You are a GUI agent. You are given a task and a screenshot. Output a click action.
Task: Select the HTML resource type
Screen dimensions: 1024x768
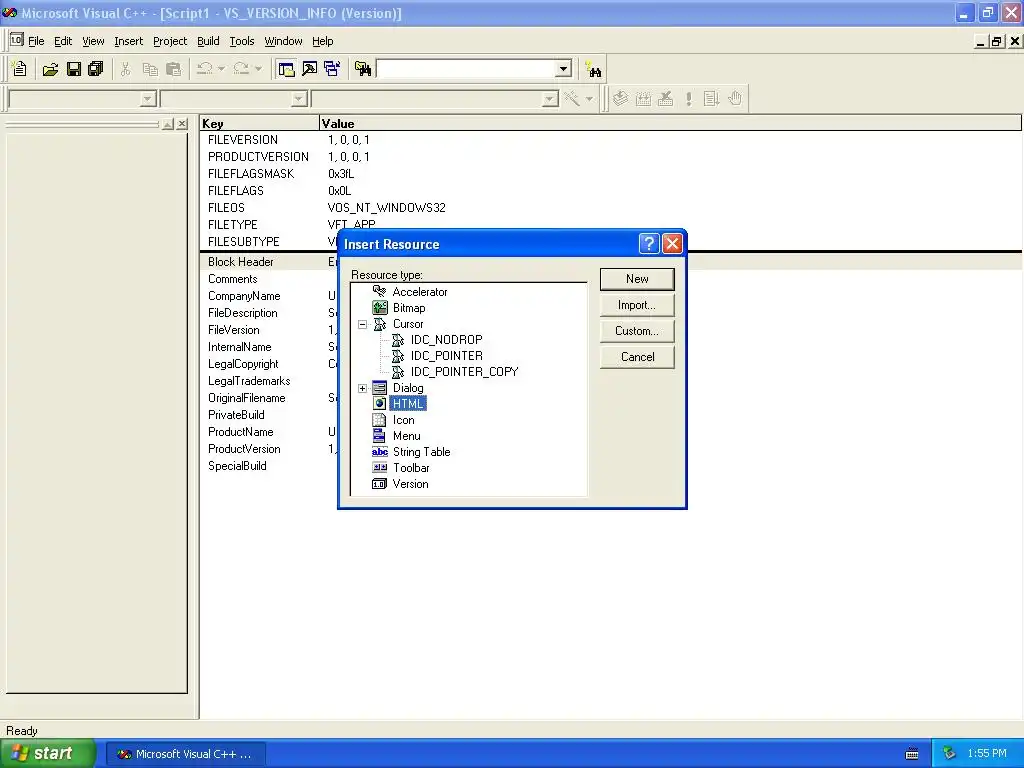pyautogui.click(x=408, y=404)
